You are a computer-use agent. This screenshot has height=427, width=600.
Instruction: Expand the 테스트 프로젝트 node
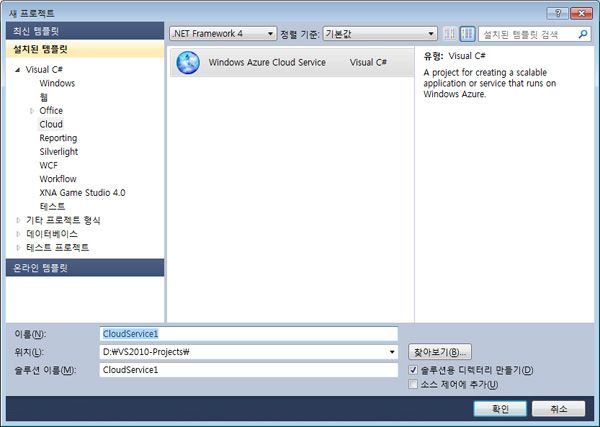[18, 248]
